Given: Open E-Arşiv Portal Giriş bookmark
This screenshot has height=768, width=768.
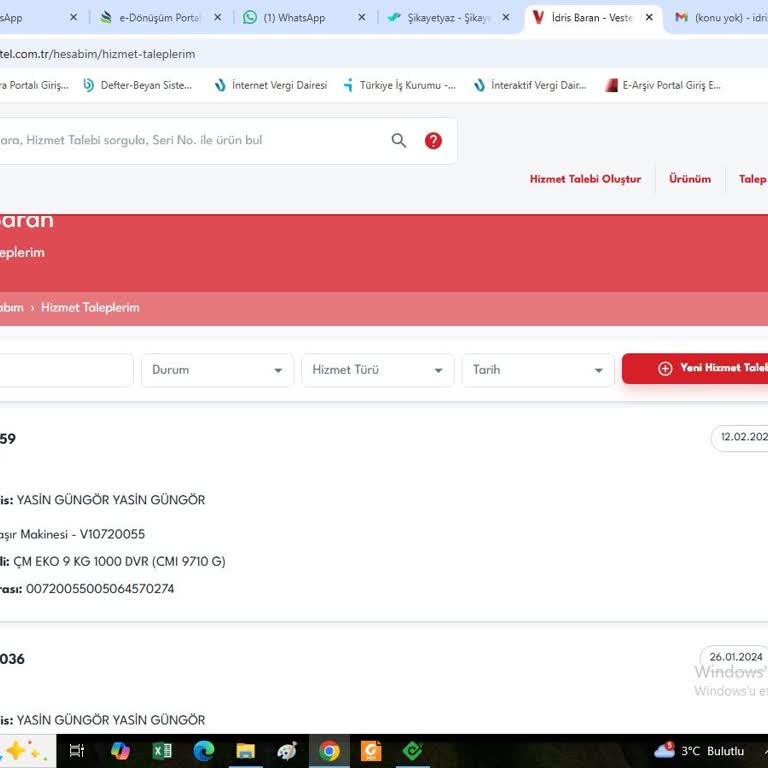Looking at the screenshot, I should pos(663,85).
